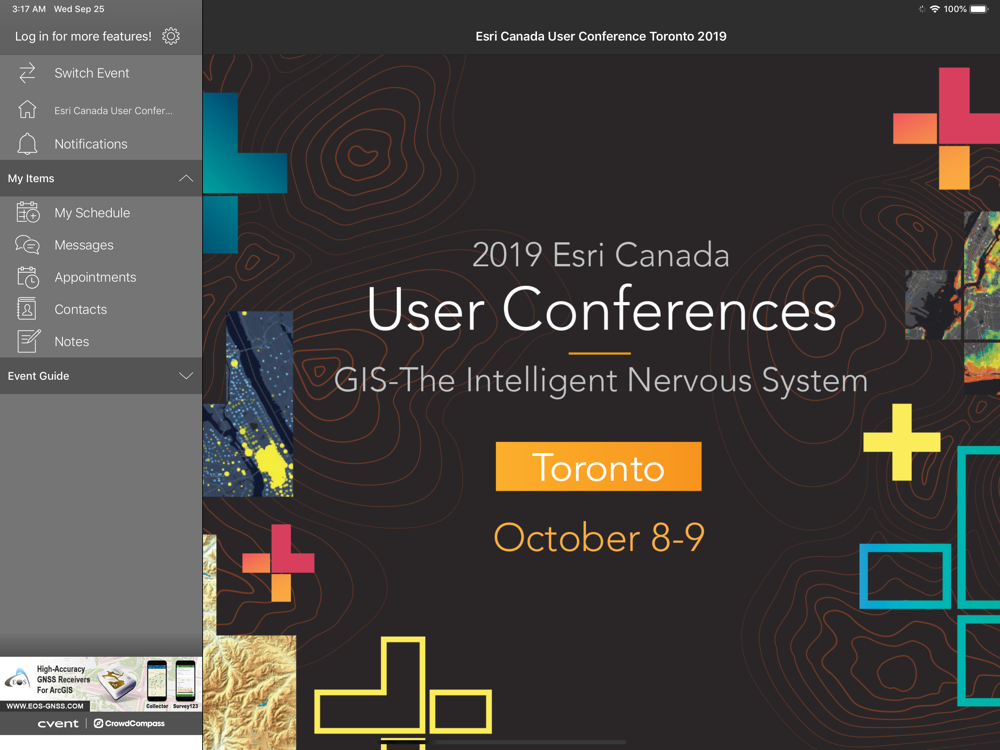Image resolution: width=1000 pixels, height=750 pixels.
Task: Open the EOS GNSS Receivers ad banner
Action: tap(101, 684)
